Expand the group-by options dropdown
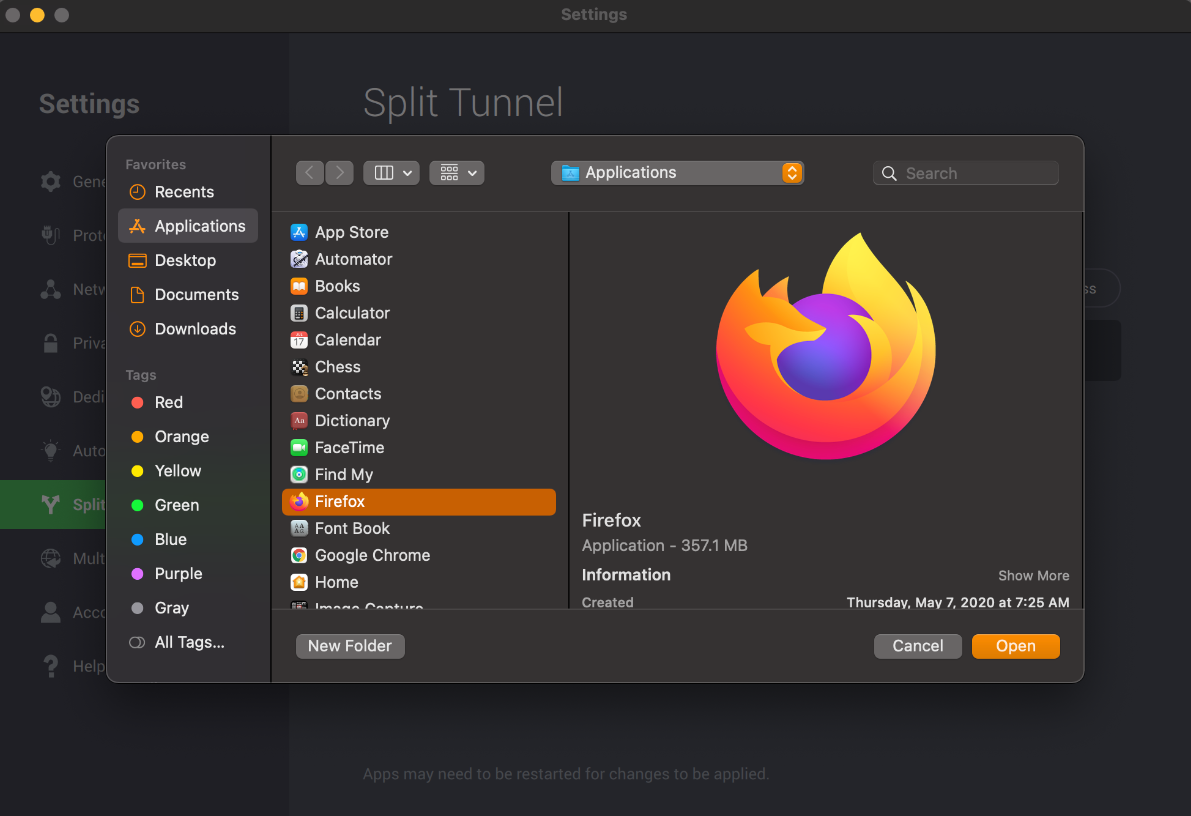 point(457,173)
